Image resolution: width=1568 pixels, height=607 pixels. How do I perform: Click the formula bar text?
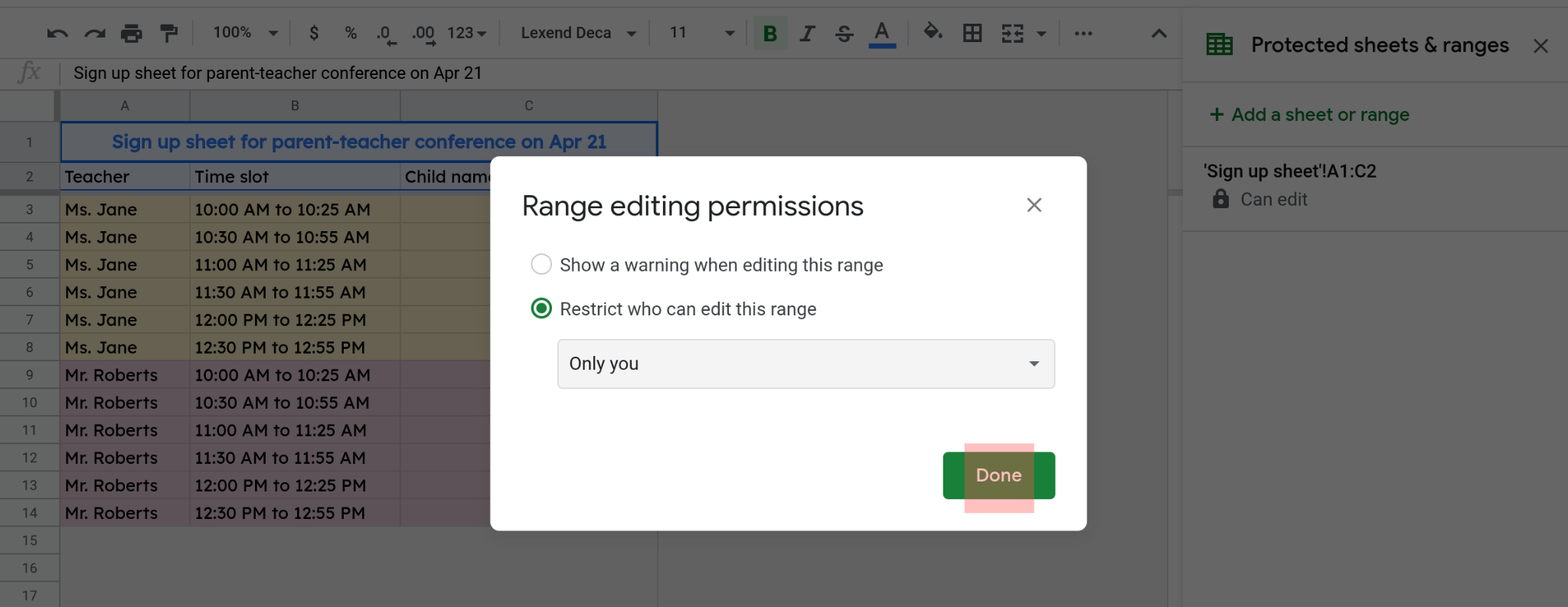[277, 73]
